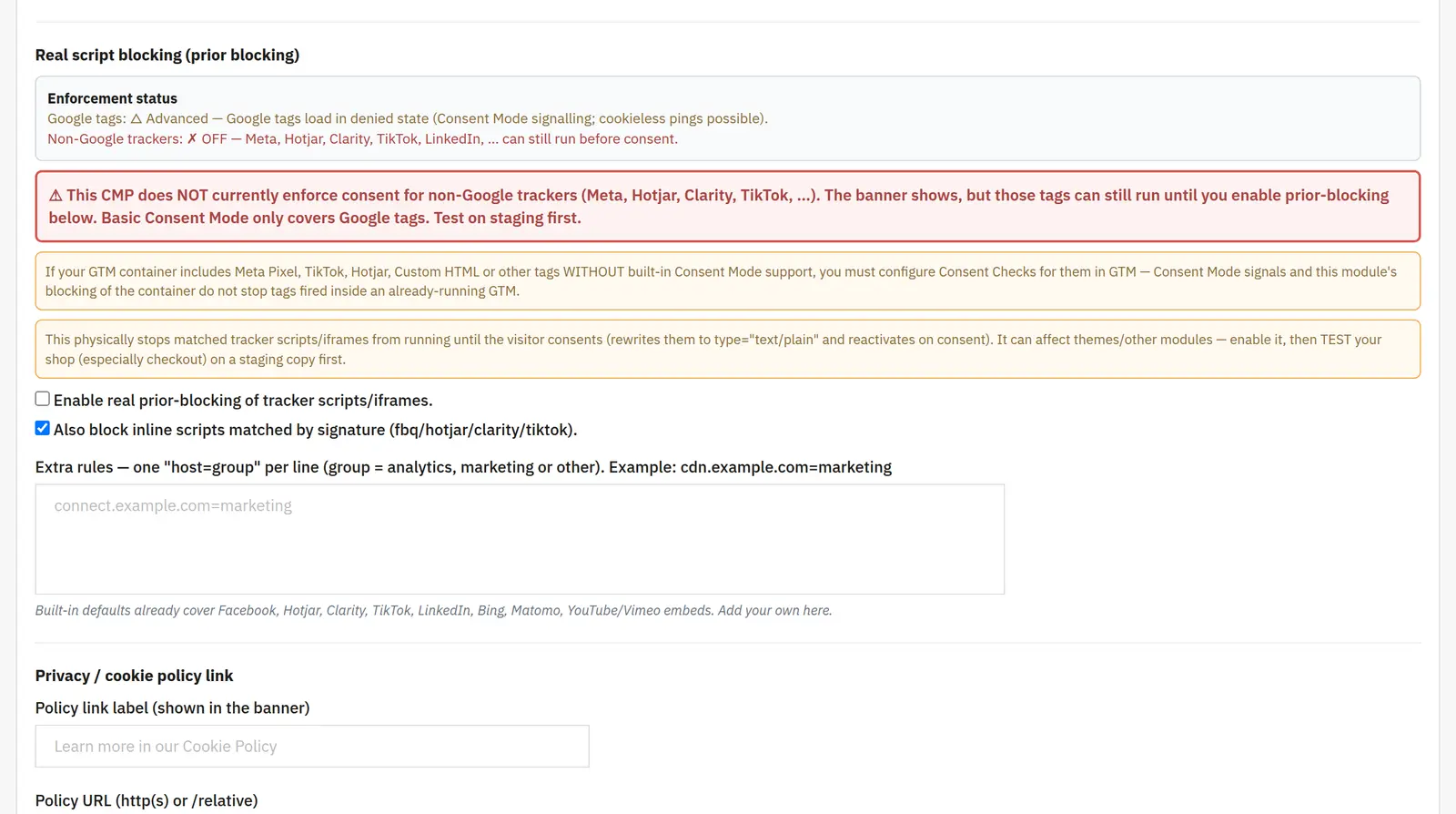Click the GTM container Consent Checks notice
This screenshot has height=814, width=1456.
728,281
